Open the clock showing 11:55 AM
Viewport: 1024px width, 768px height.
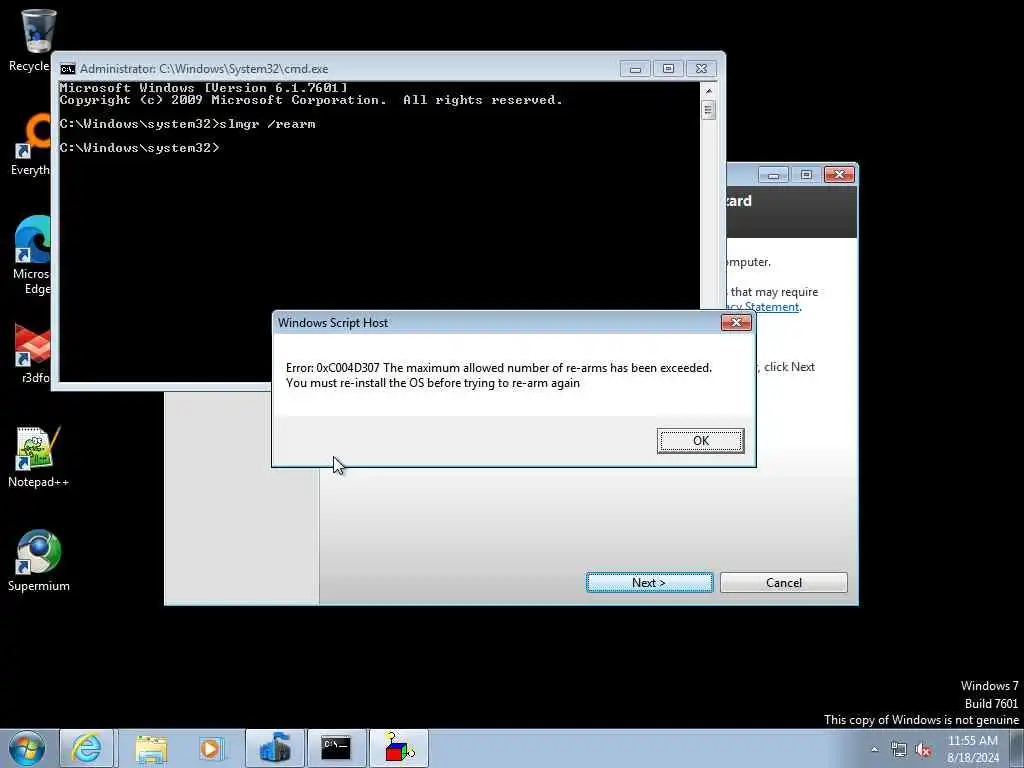click(973, 749)
